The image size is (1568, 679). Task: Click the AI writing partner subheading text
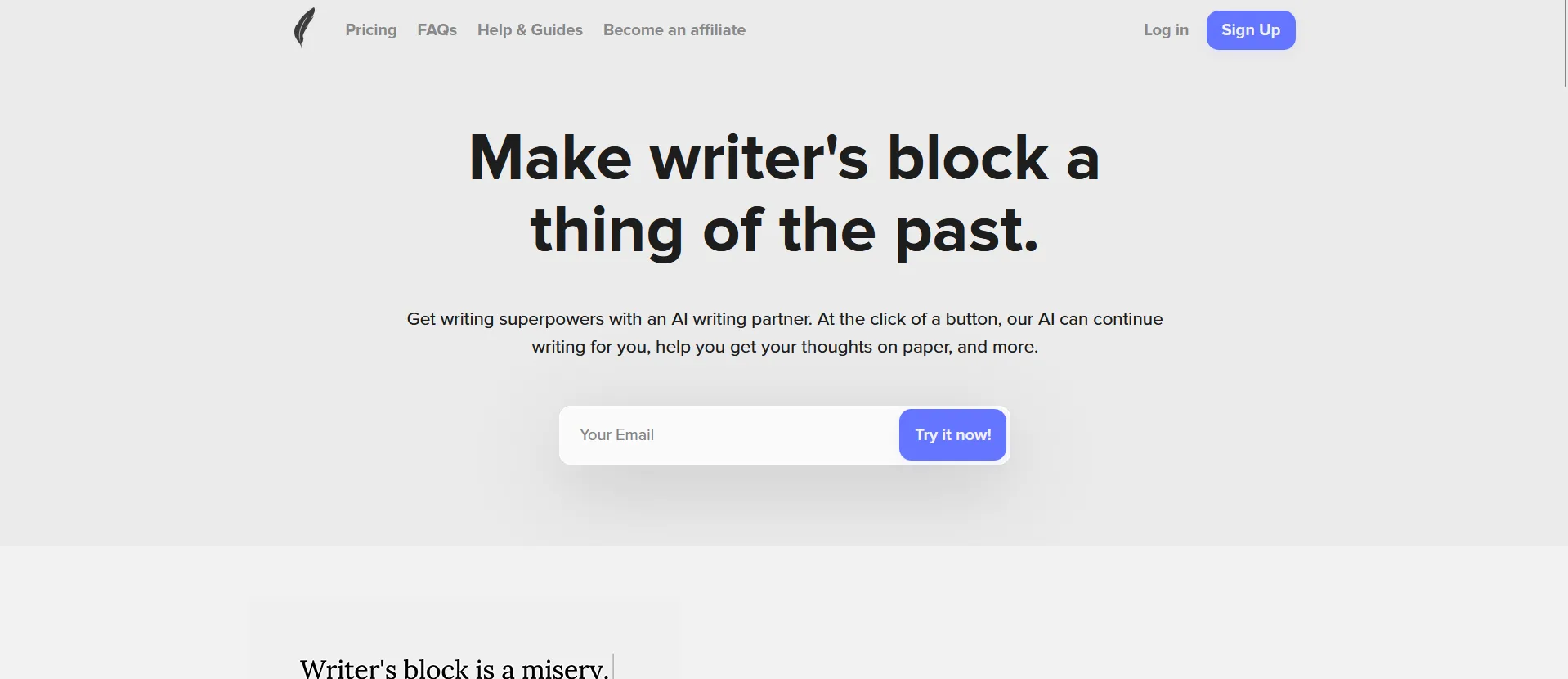point(783,333)
